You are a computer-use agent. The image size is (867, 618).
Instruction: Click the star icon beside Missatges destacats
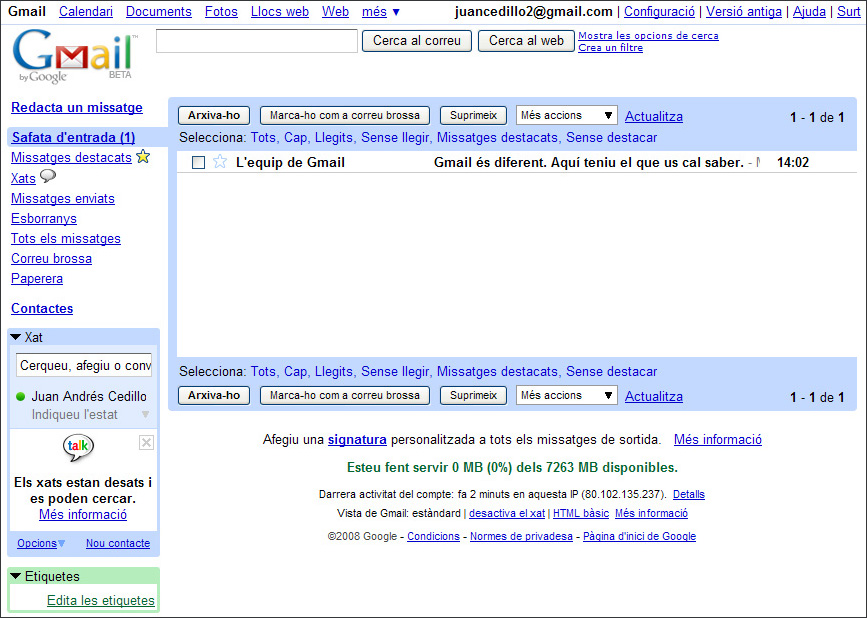click(x=143, y=157)
